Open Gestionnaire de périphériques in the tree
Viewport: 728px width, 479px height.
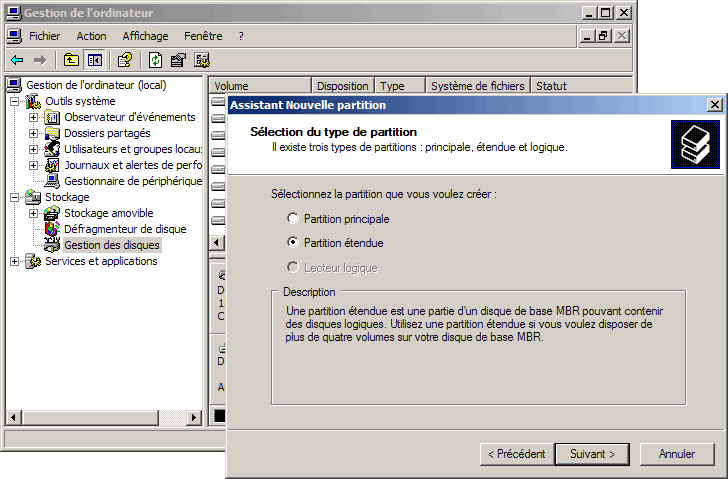click(x=132, y=181)
